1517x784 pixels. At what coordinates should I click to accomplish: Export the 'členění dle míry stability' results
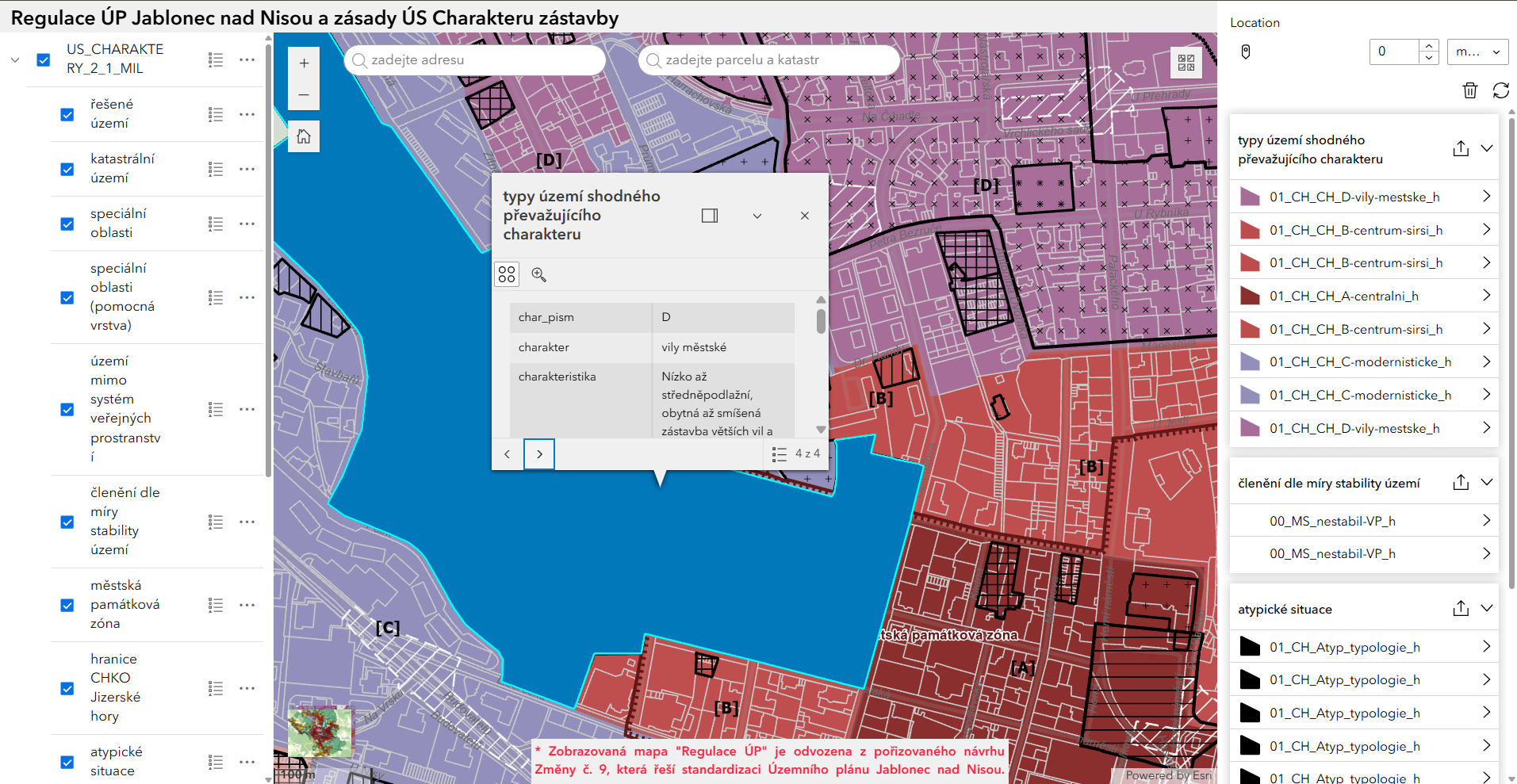pos(1461,482)
